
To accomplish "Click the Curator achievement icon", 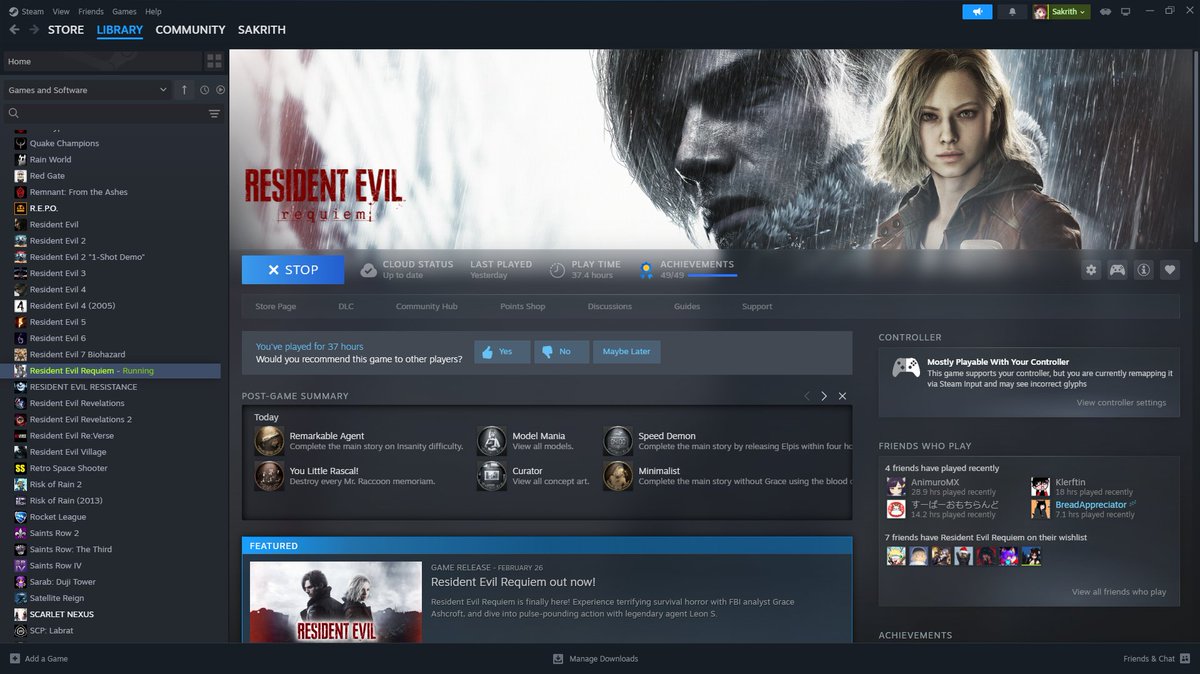I will pos(492,476).
